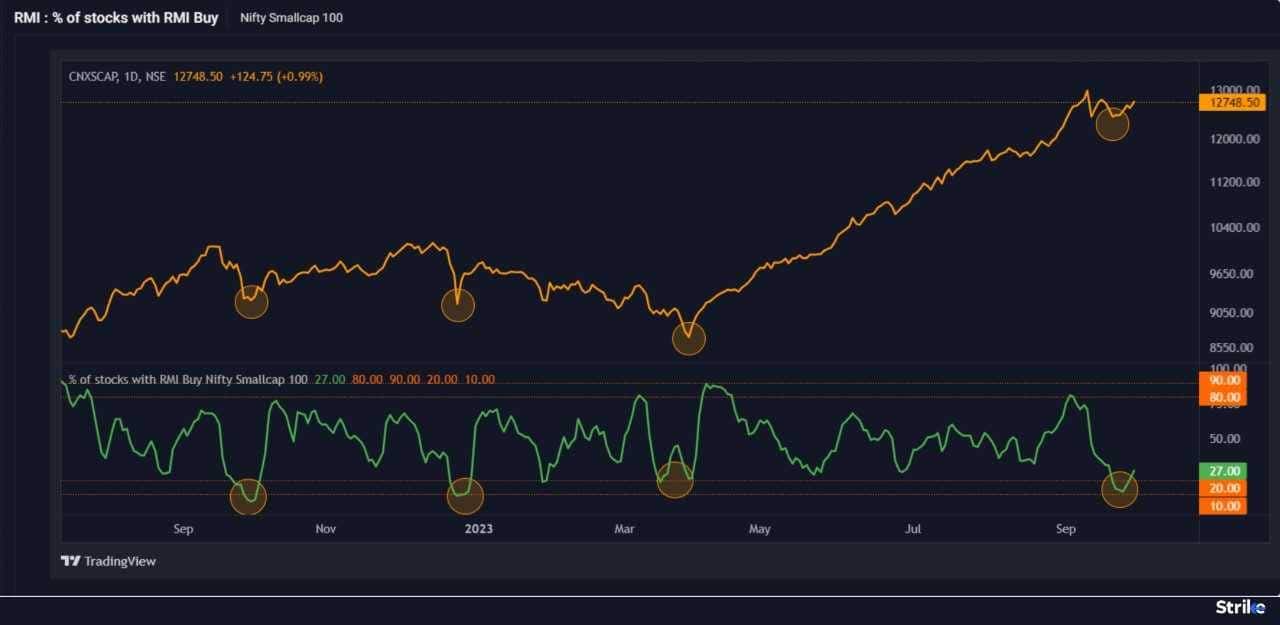
Task: Select the Nifty Smallcap 100 menu item
Action: point(291,17)
